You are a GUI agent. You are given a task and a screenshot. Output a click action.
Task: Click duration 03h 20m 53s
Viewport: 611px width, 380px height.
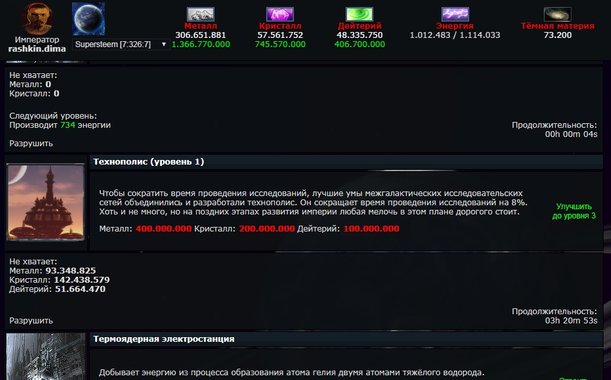click(x=571, y=320)
